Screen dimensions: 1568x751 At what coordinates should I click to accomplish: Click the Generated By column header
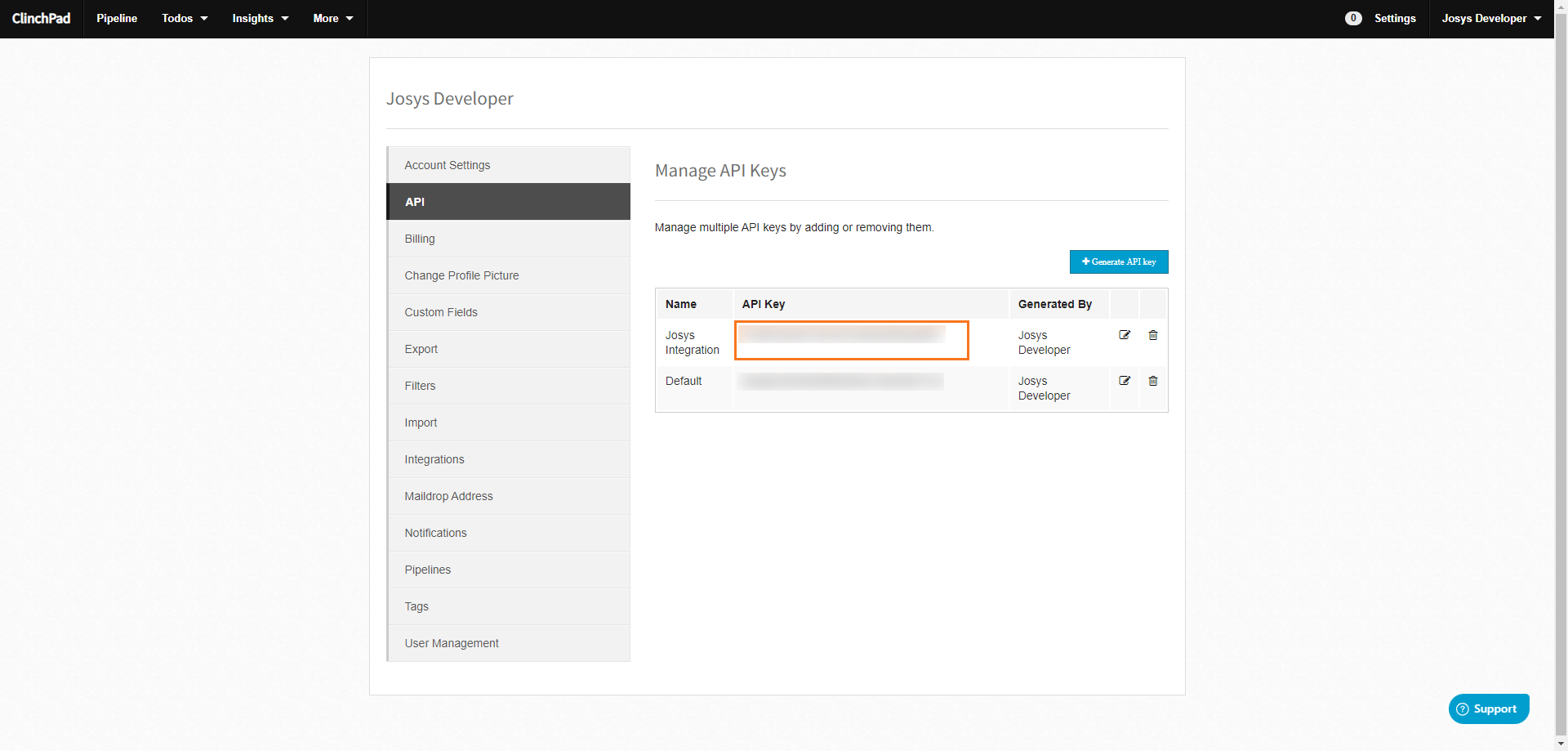pos(1055,304)
